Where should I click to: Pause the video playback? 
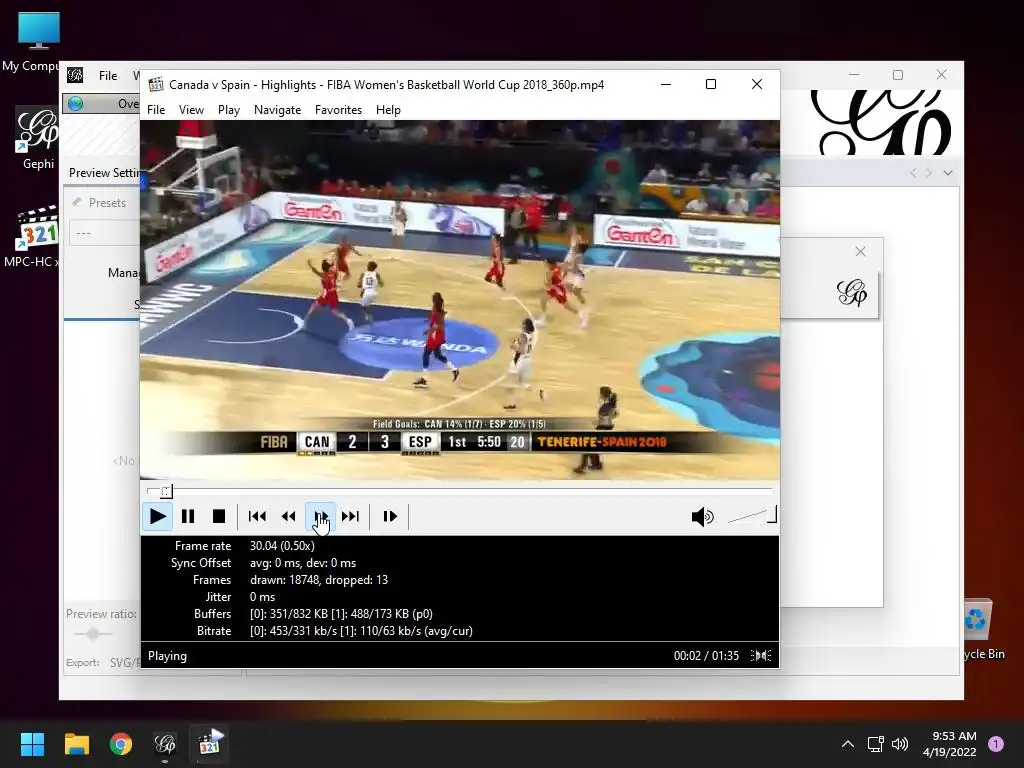pos(188,517)
